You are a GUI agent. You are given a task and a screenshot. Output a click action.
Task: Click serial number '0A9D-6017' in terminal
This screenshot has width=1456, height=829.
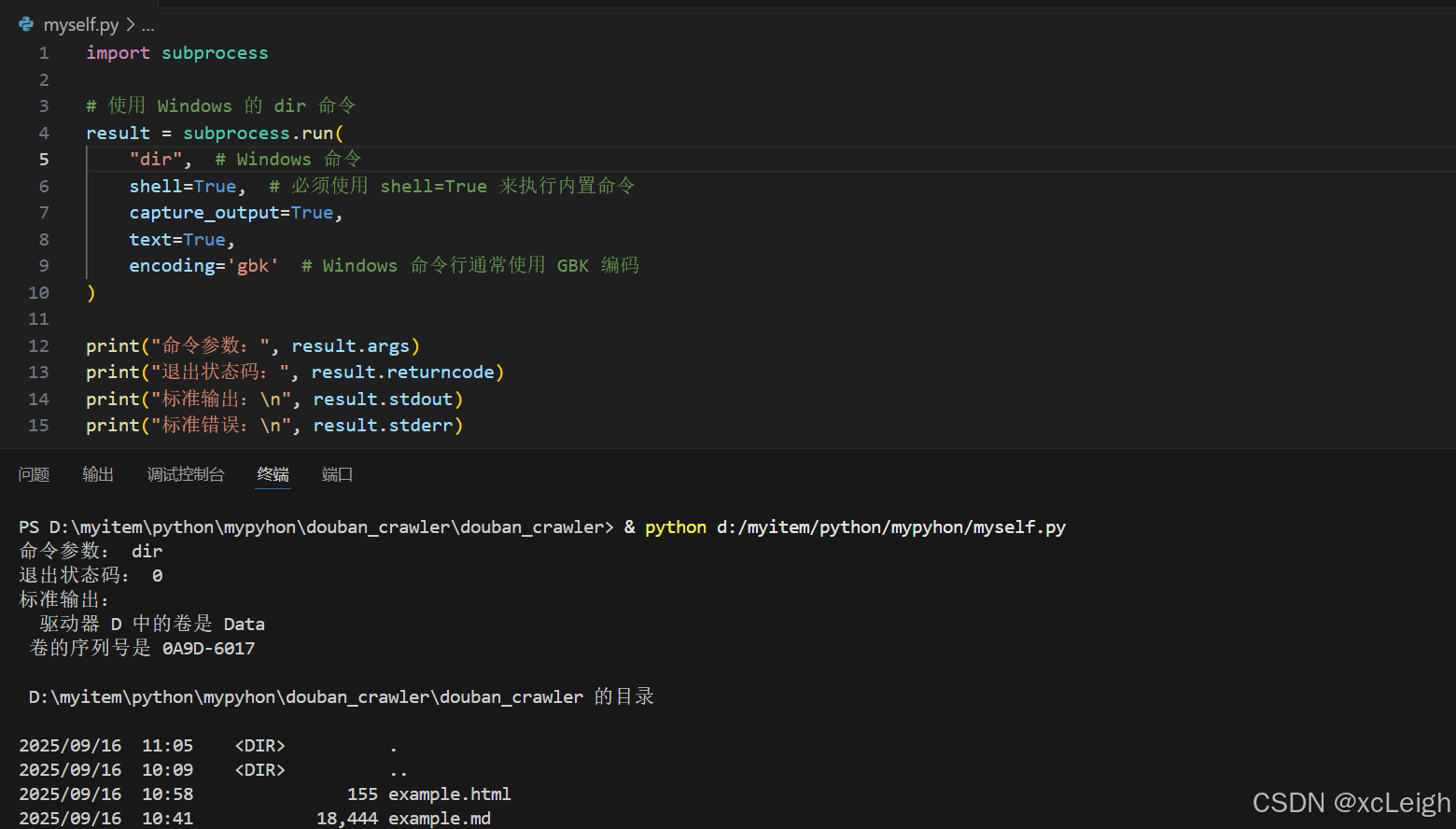click(208, 649)
